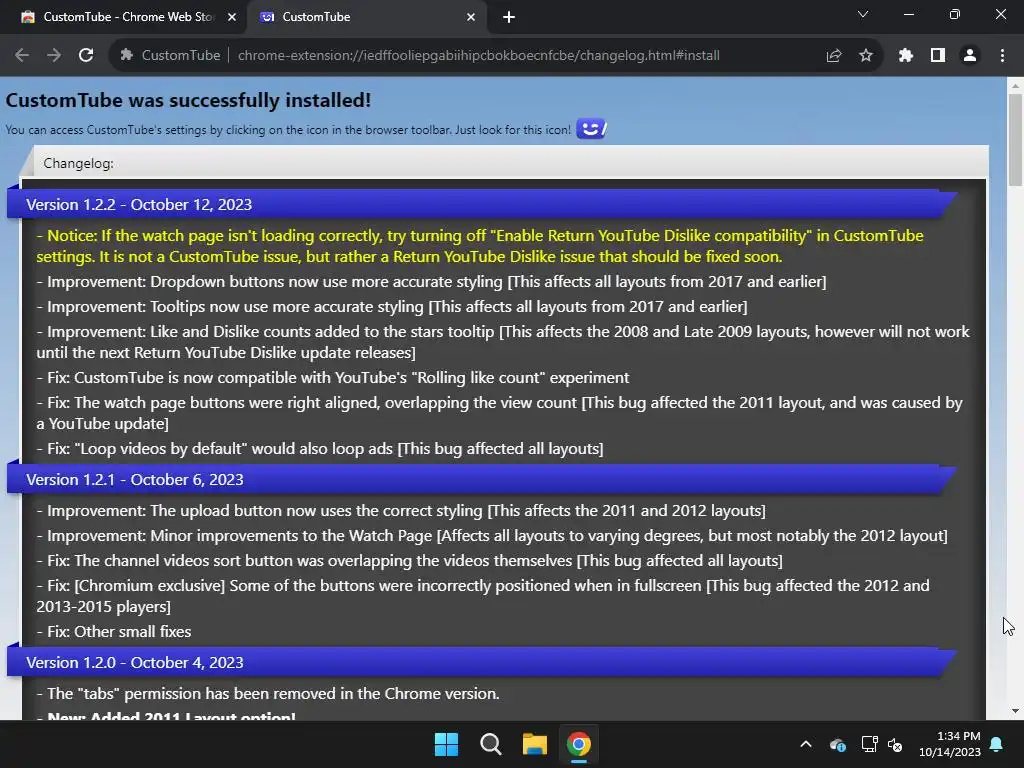This screenshot has width=1024, height=768.
Task: Click the 'Fix: Other small fixes' line
Action: coord(114,632)
